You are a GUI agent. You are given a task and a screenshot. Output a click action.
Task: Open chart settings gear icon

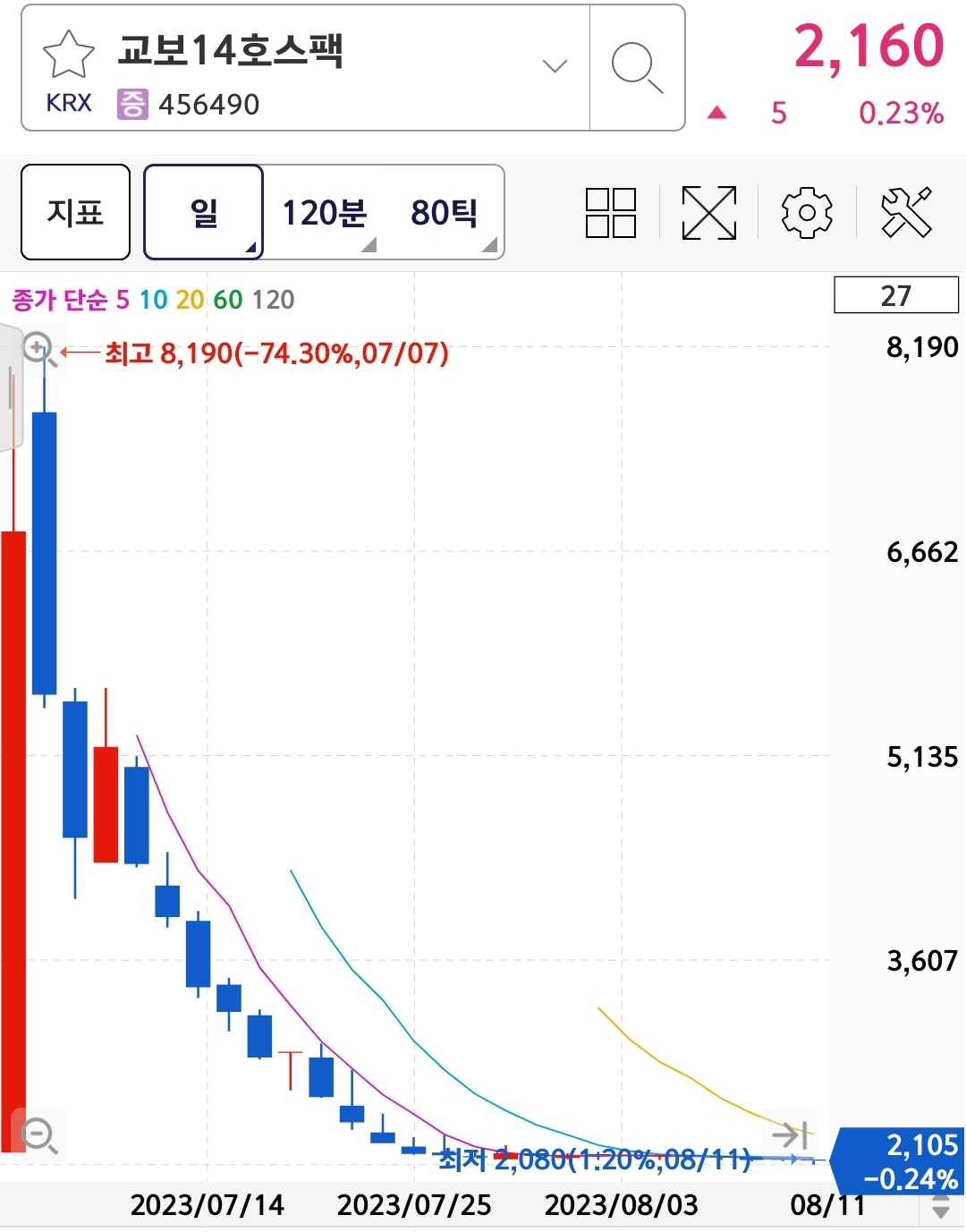807,213
